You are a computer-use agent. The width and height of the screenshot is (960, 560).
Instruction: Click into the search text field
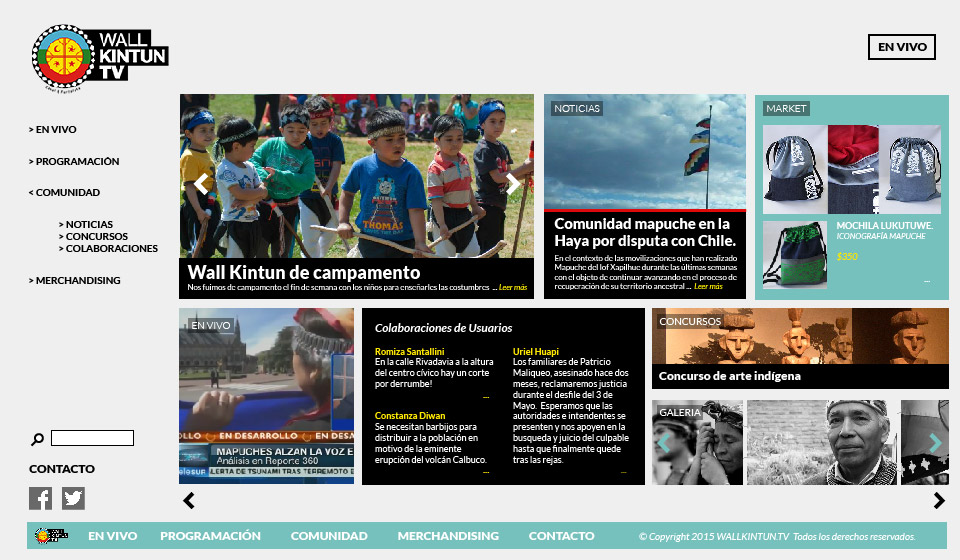[92, 438]
